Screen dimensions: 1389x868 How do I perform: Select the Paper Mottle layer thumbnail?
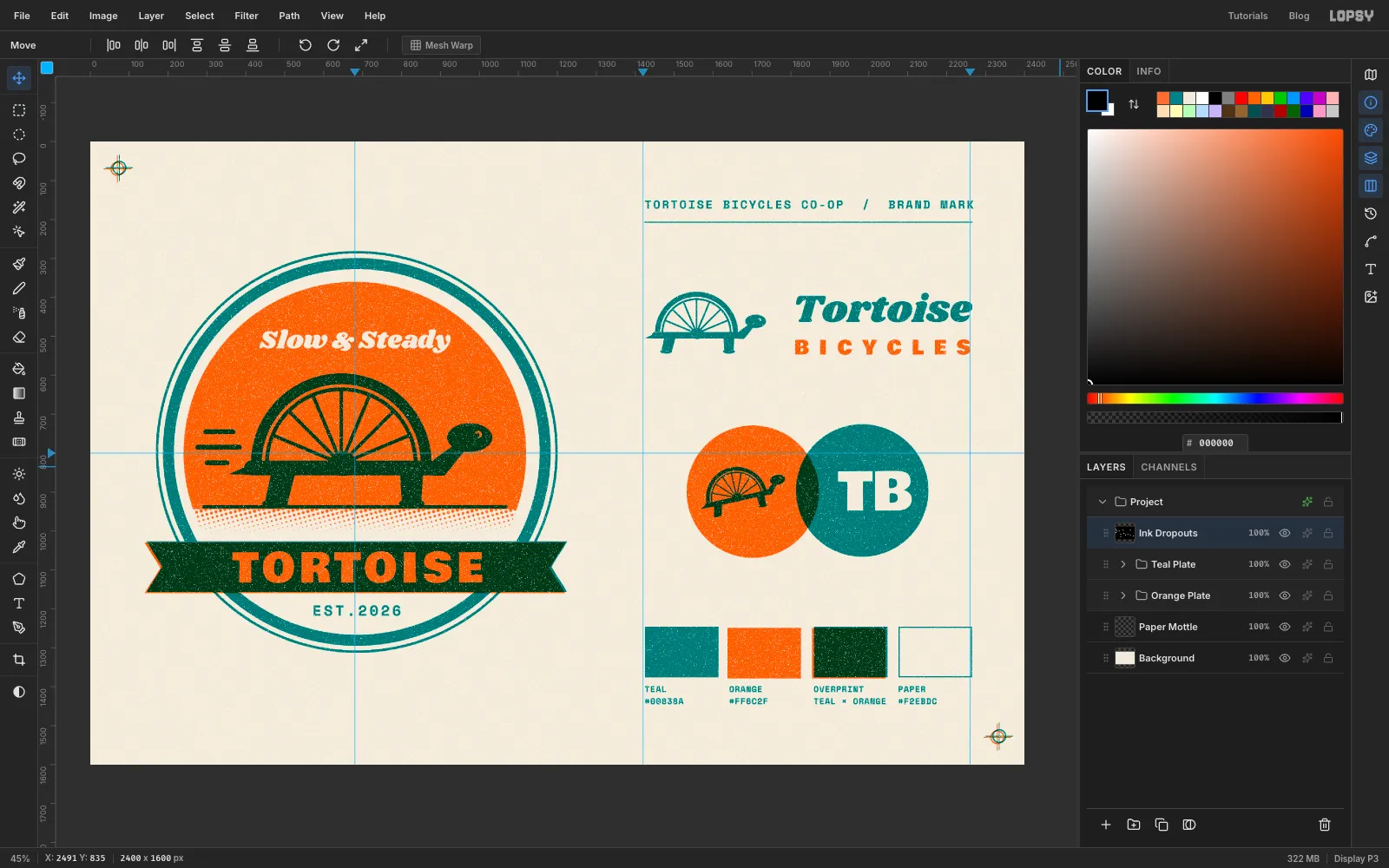pyautogui.click(x=1125, y=627)
